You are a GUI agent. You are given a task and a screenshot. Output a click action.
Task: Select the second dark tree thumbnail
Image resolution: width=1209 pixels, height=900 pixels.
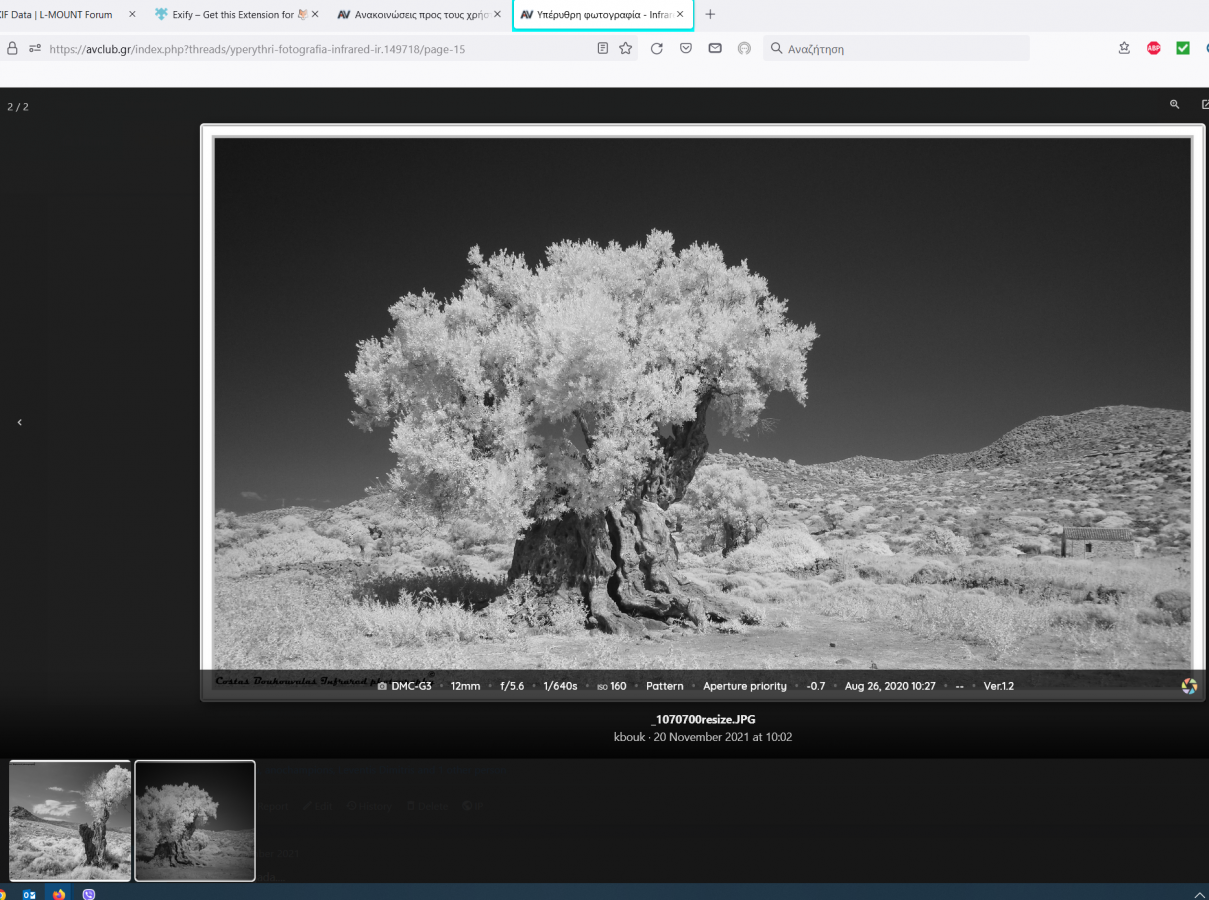point(195,821)
